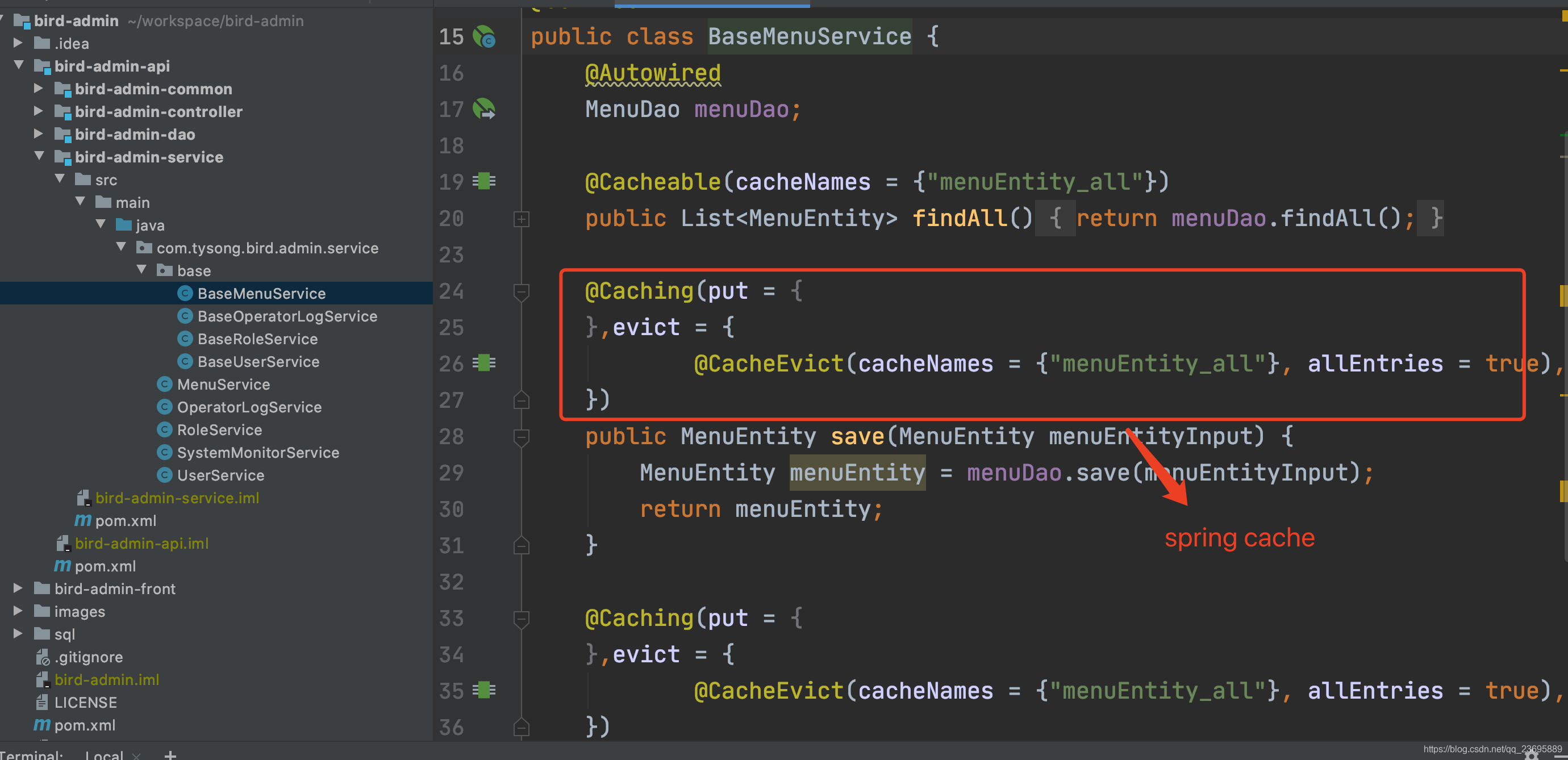Click the SystemMonitorService class icon
This screenshot has height=760, width=1568.
pos(164,452)
